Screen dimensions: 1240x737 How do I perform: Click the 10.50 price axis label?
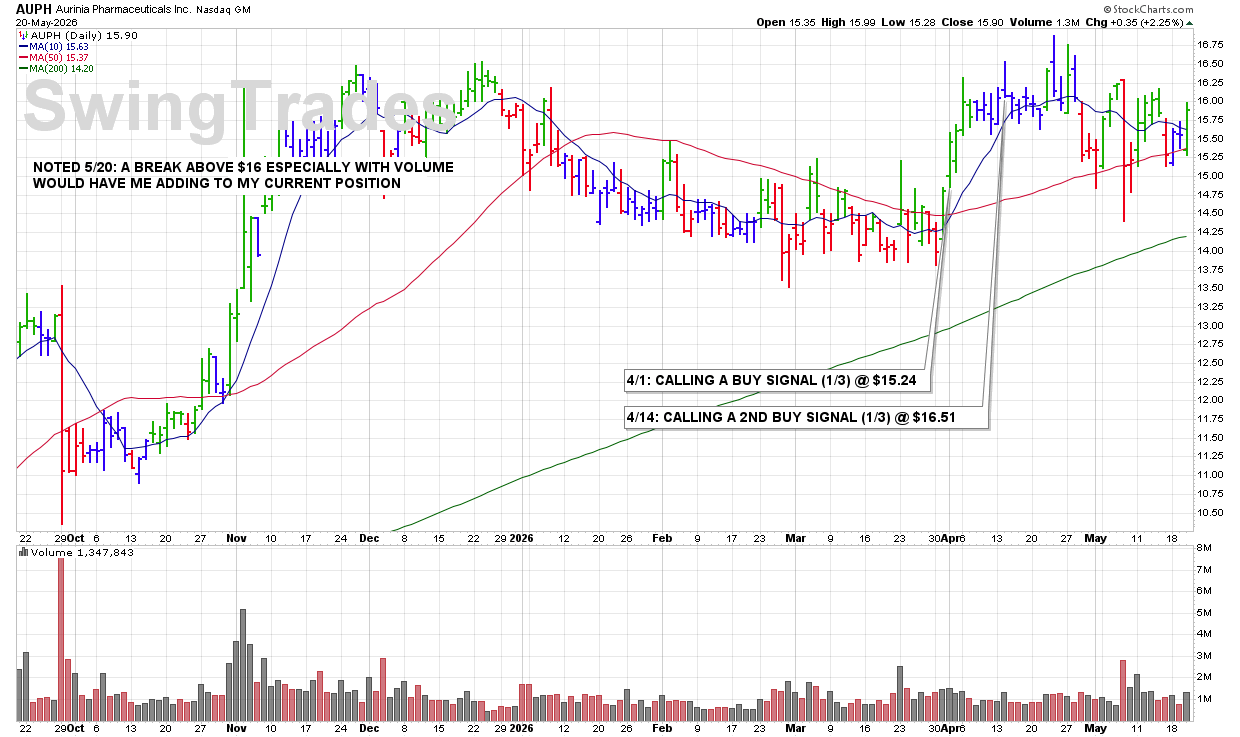(1212, 513)
